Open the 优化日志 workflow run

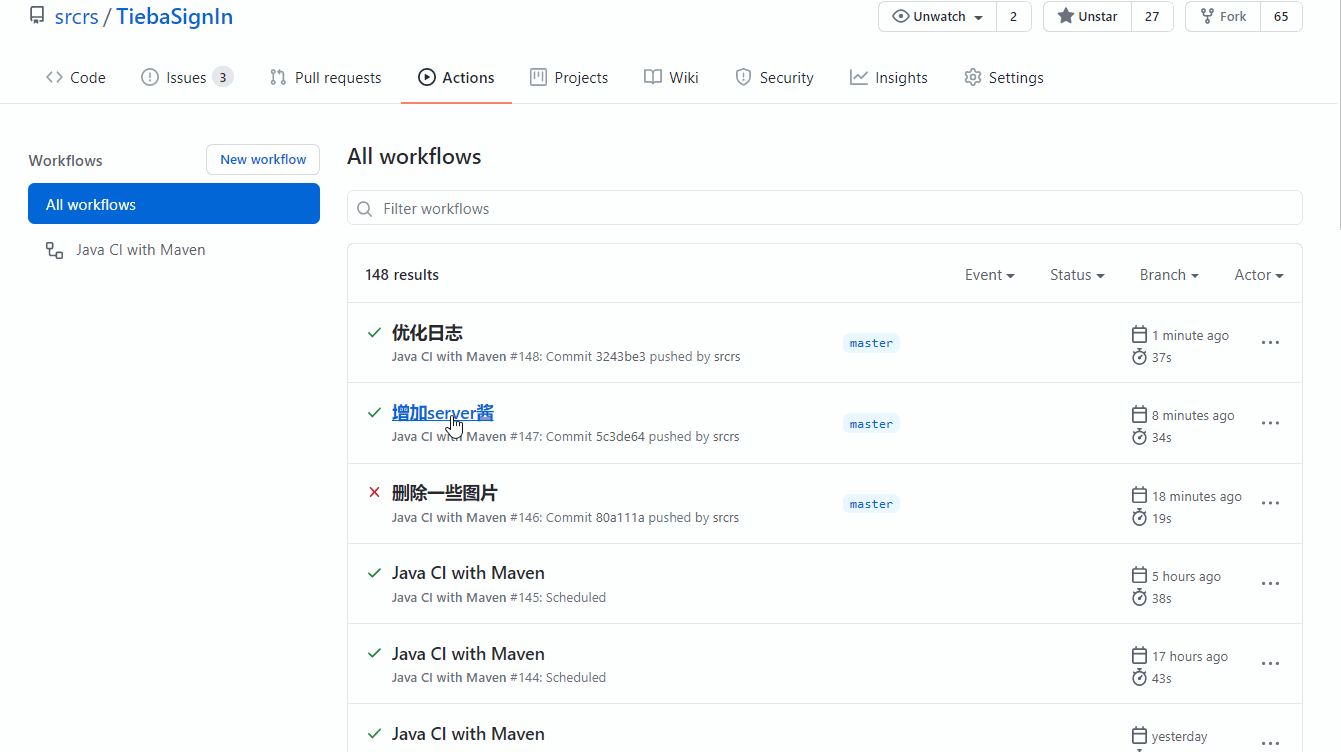tap(427, 333)
